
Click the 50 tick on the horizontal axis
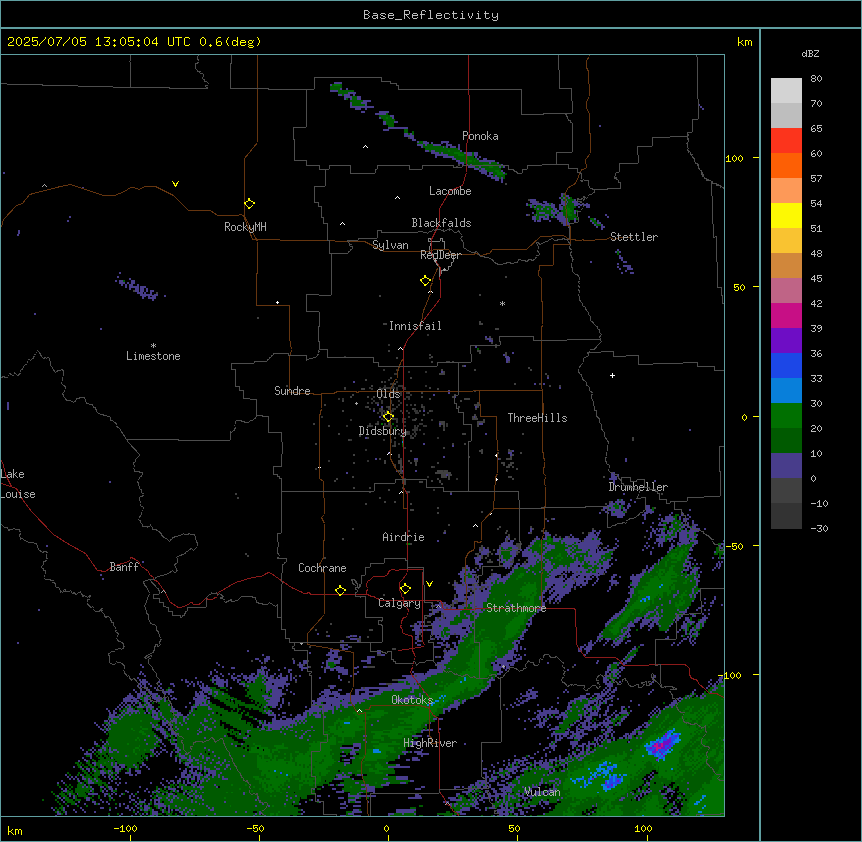coord(514,828)
